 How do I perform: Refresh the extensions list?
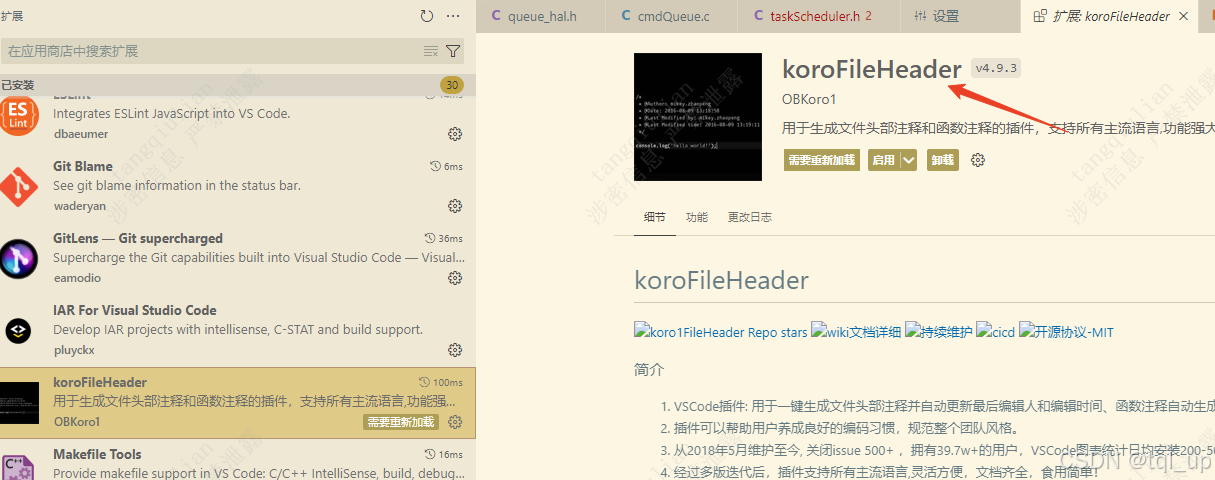pyautogui.click(x=427, y=16)
